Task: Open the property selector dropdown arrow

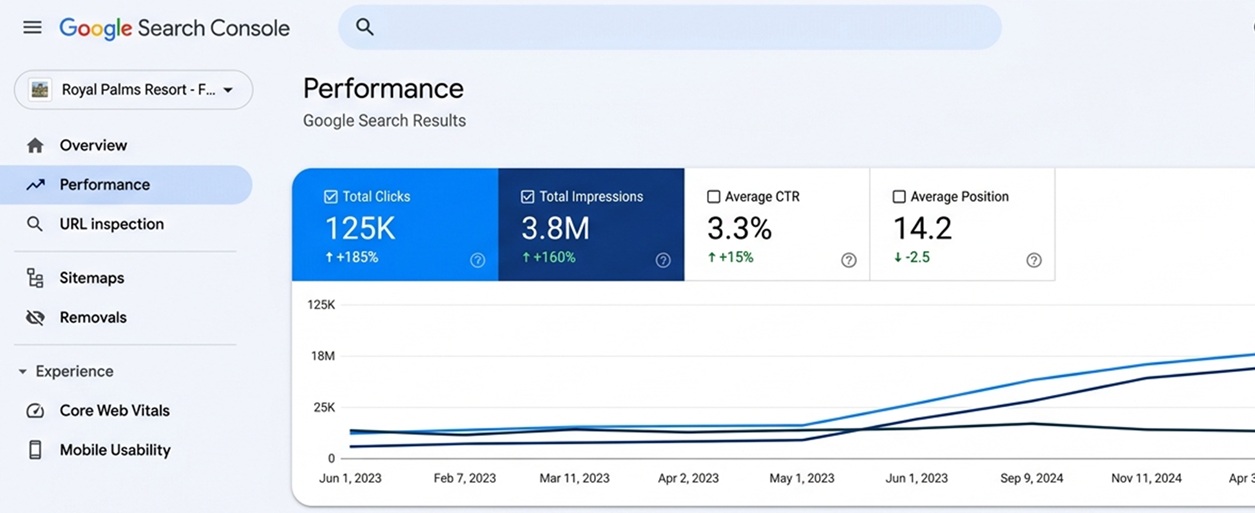Action: tap(228, 90)
